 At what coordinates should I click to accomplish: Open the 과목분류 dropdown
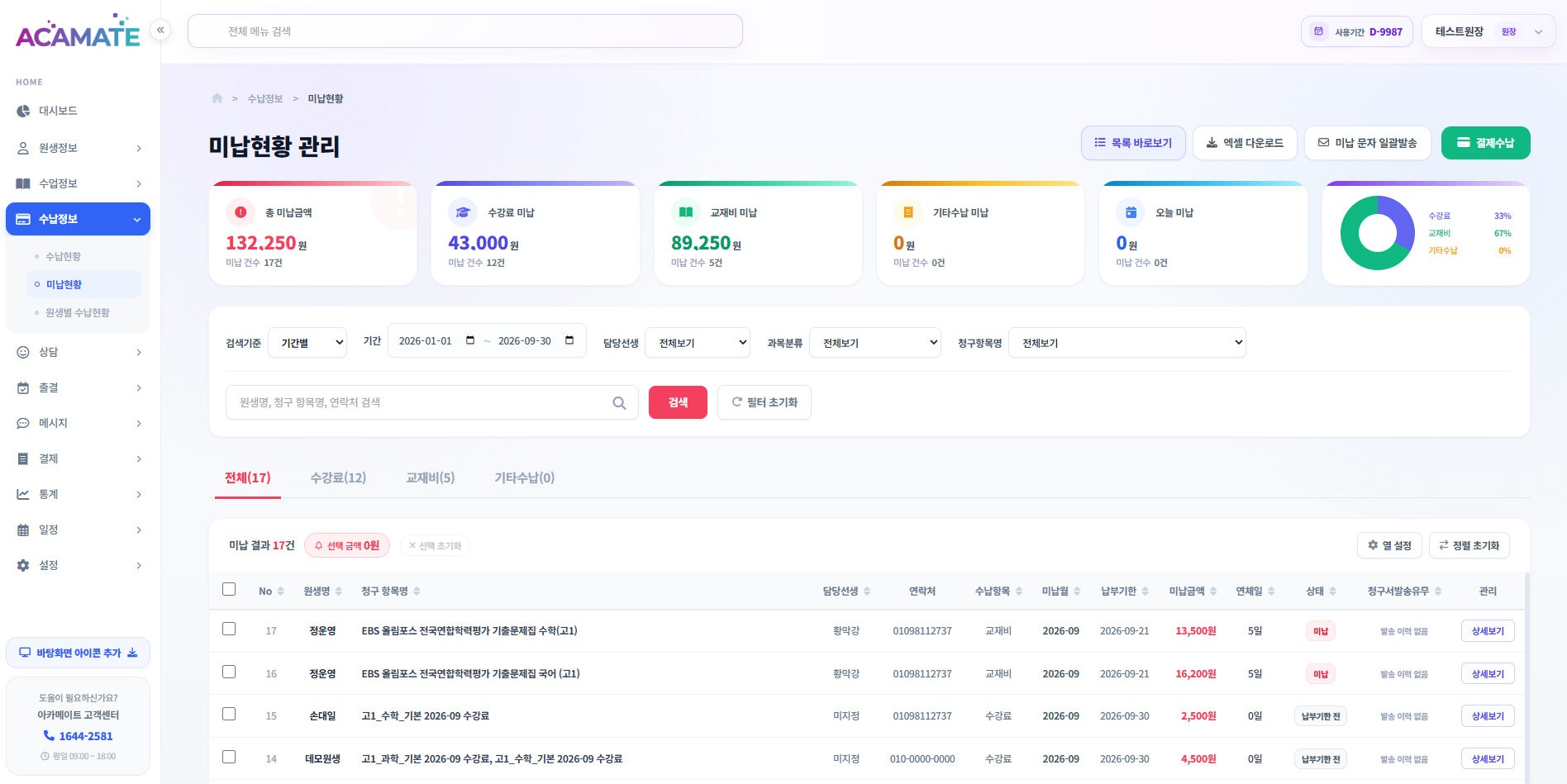point(875,343)
